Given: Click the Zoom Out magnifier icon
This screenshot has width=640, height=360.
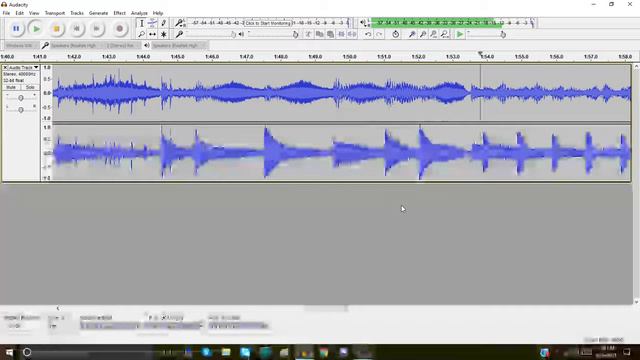Looking at the screenshot, I should click(423, 34).
